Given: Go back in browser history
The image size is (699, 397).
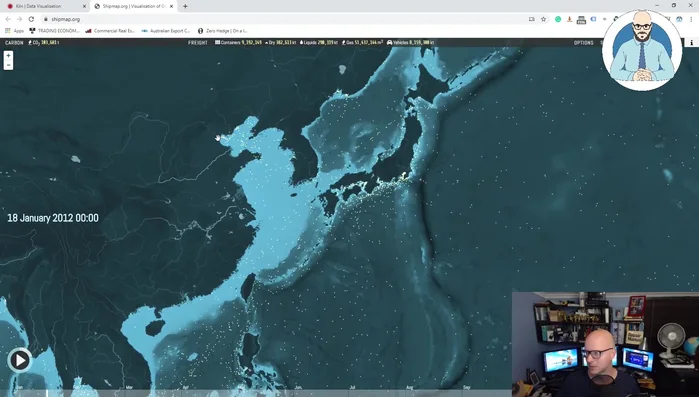Looking at the screenshot, I should coord(8,19).
